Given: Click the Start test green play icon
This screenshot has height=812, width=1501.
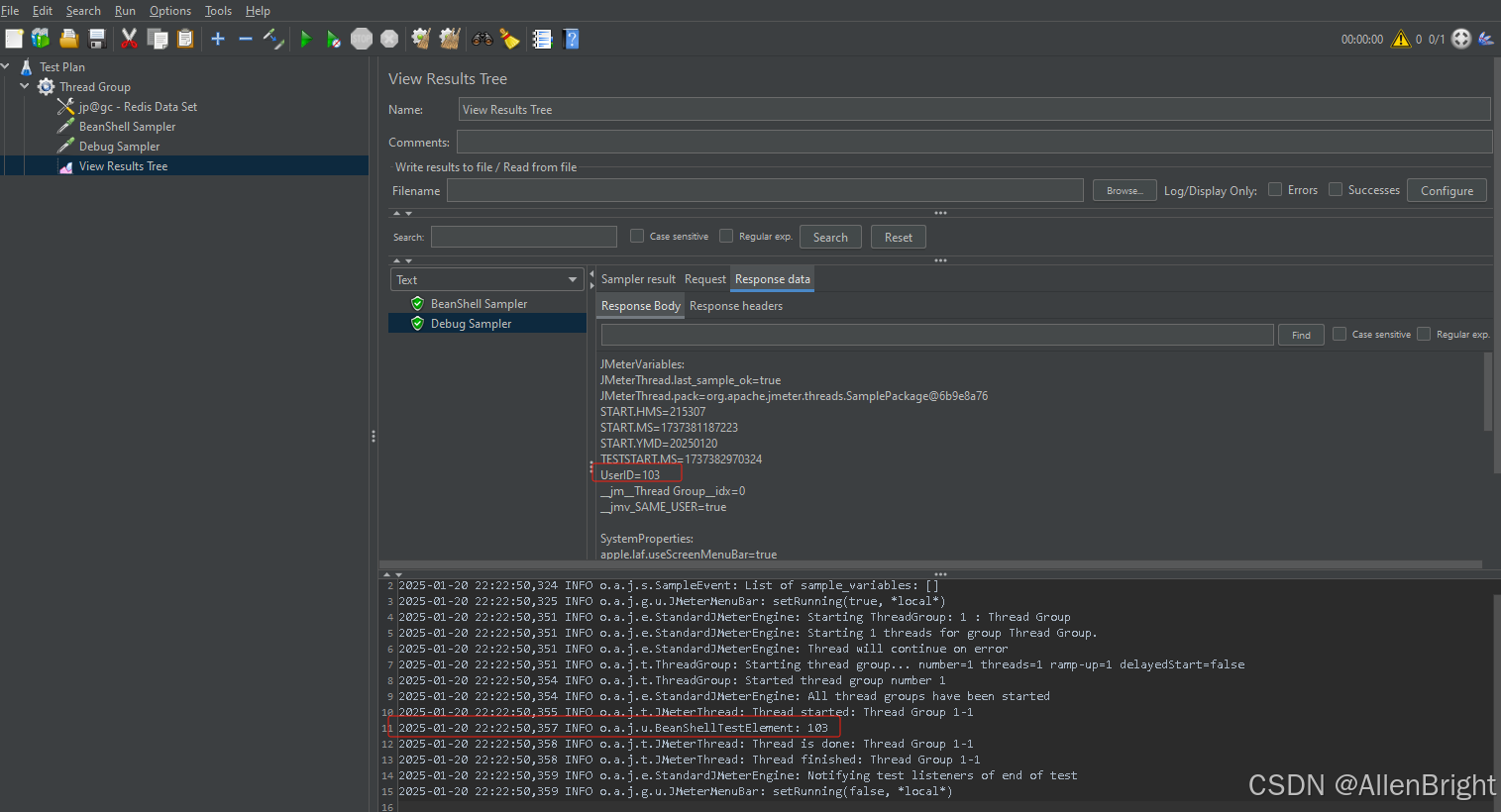Looking at the screenshot, I should pyautogui.click(x=306, y=39).
